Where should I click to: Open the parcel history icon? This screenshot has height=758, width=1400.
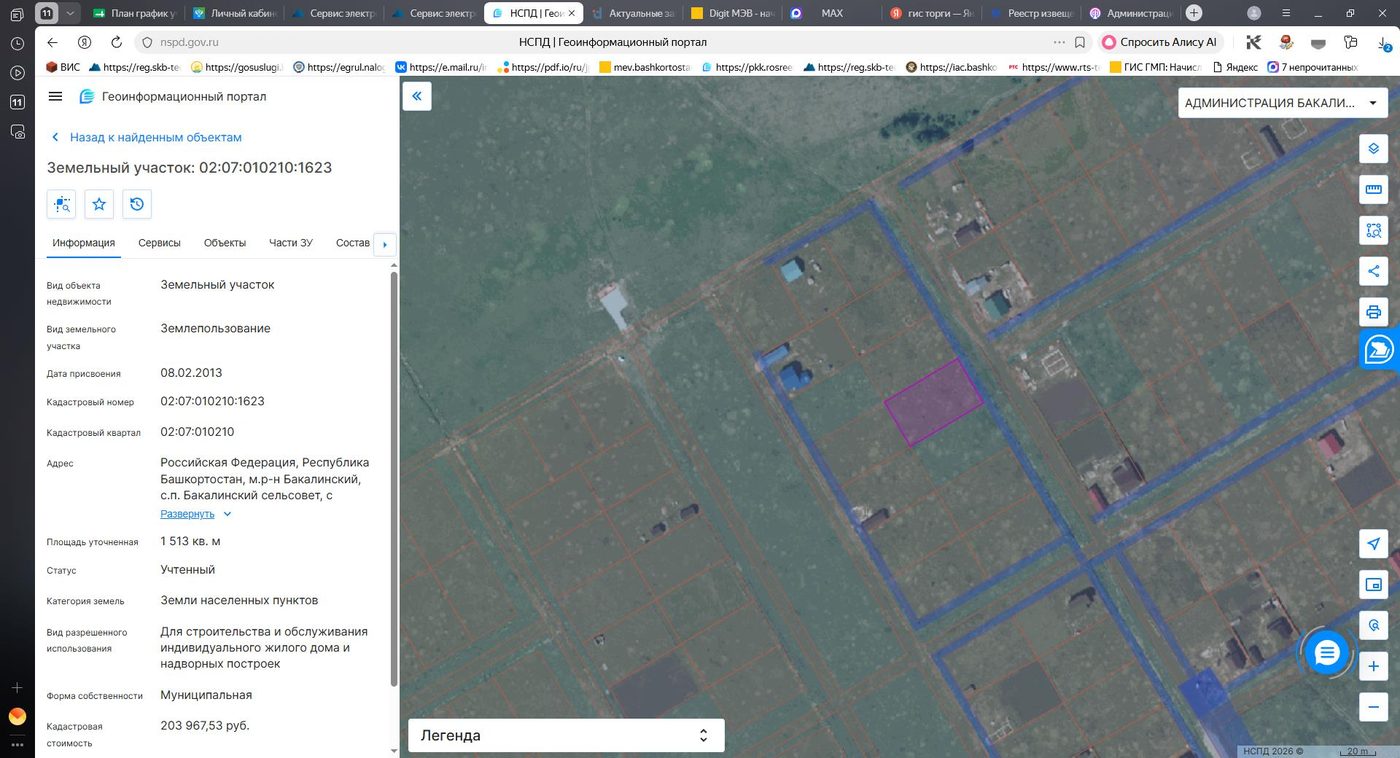[x=137, y=204]
